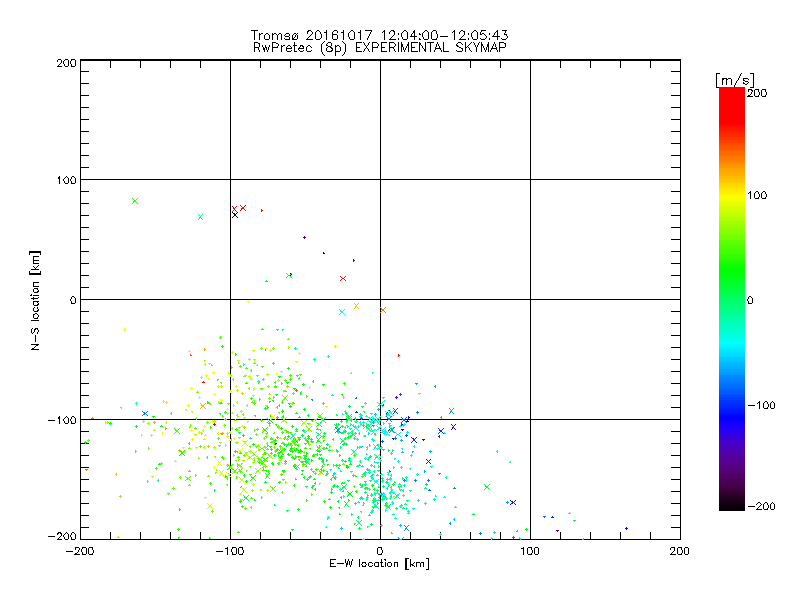Click the 100 tick label on the x-axis
Screen dimensions: 800x600
(530, 551)
